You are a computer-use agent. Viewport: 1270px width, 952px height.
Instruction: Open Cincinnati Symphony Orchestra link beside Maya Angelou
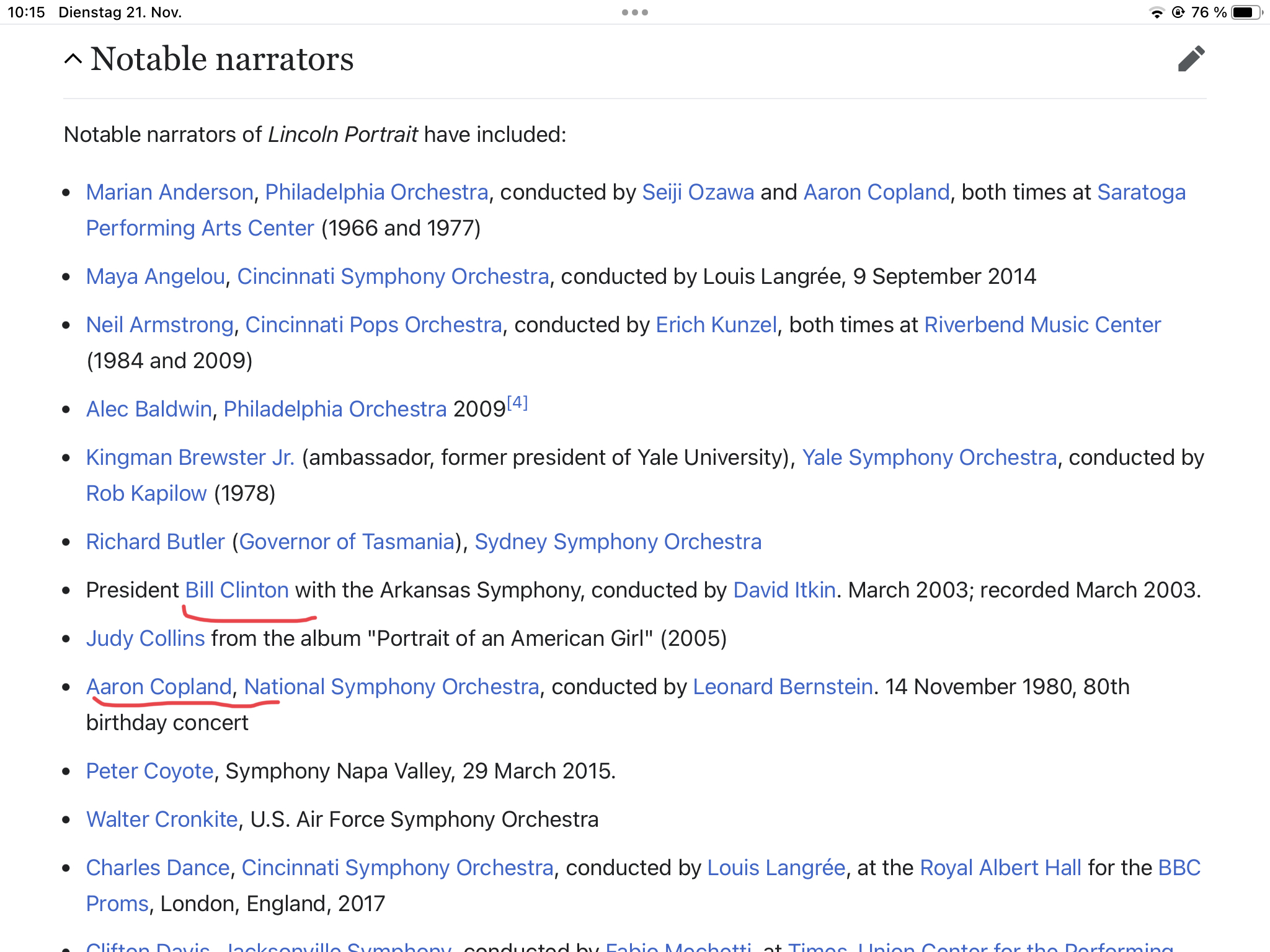[393, 276]
